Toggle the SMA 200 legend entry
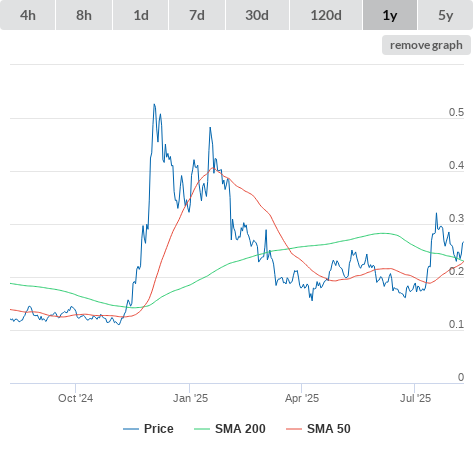474x455 pixels. coord(230,429)
